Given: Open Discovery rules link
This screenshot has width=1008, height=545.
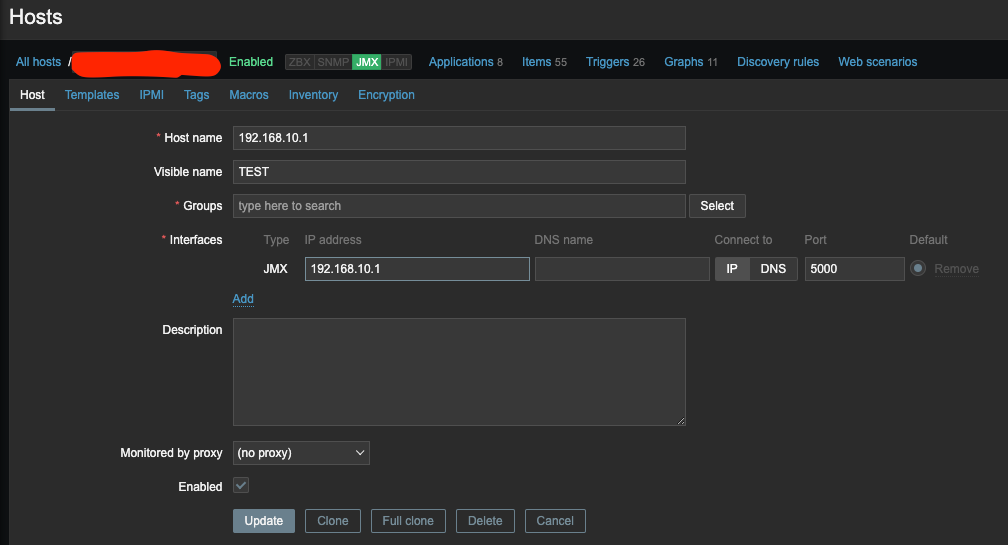Looking at the screenshot, I should [778, 62].
